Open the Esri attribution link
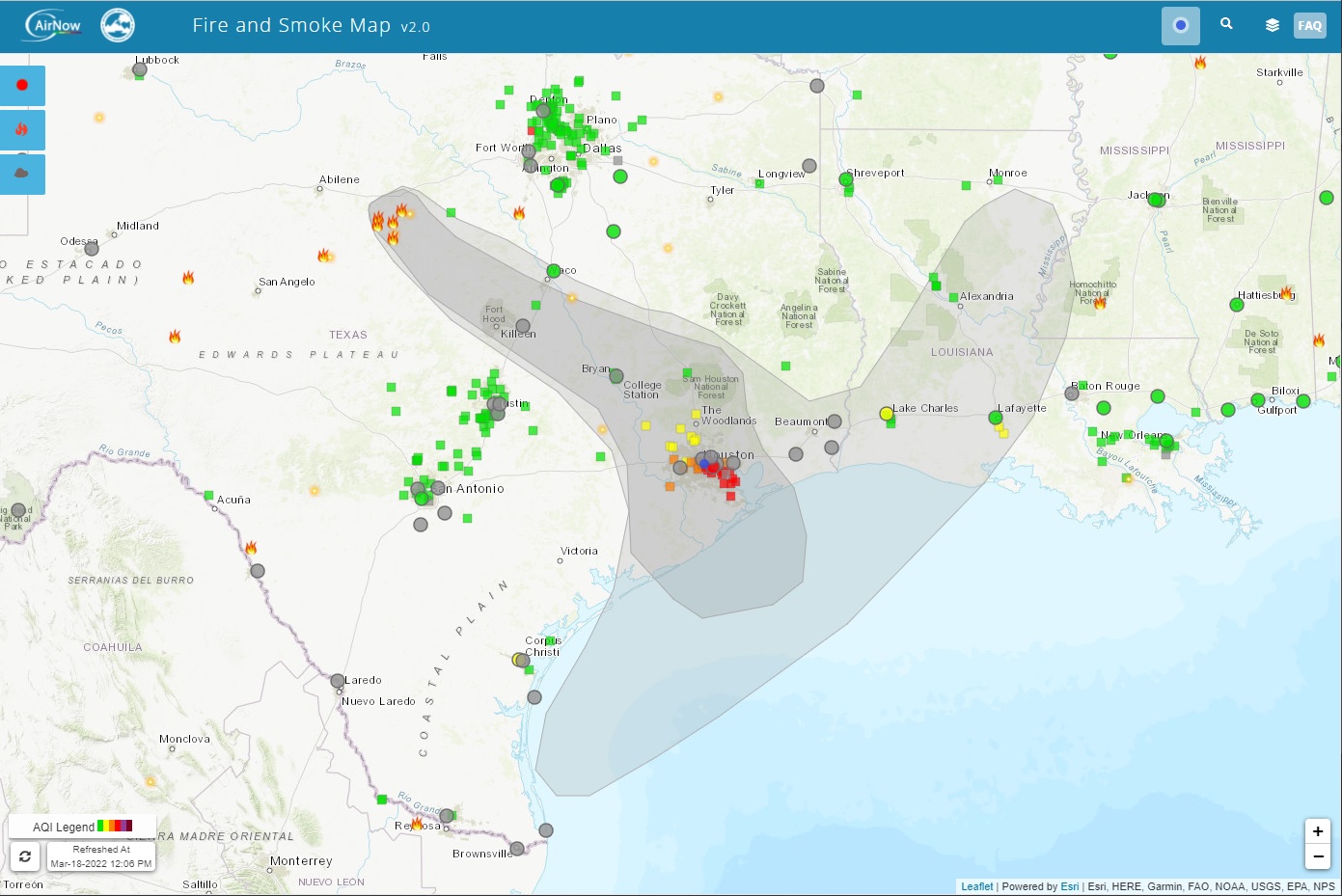Image resolution: width=1342 pixels, height=896 pixels. 1069,886
